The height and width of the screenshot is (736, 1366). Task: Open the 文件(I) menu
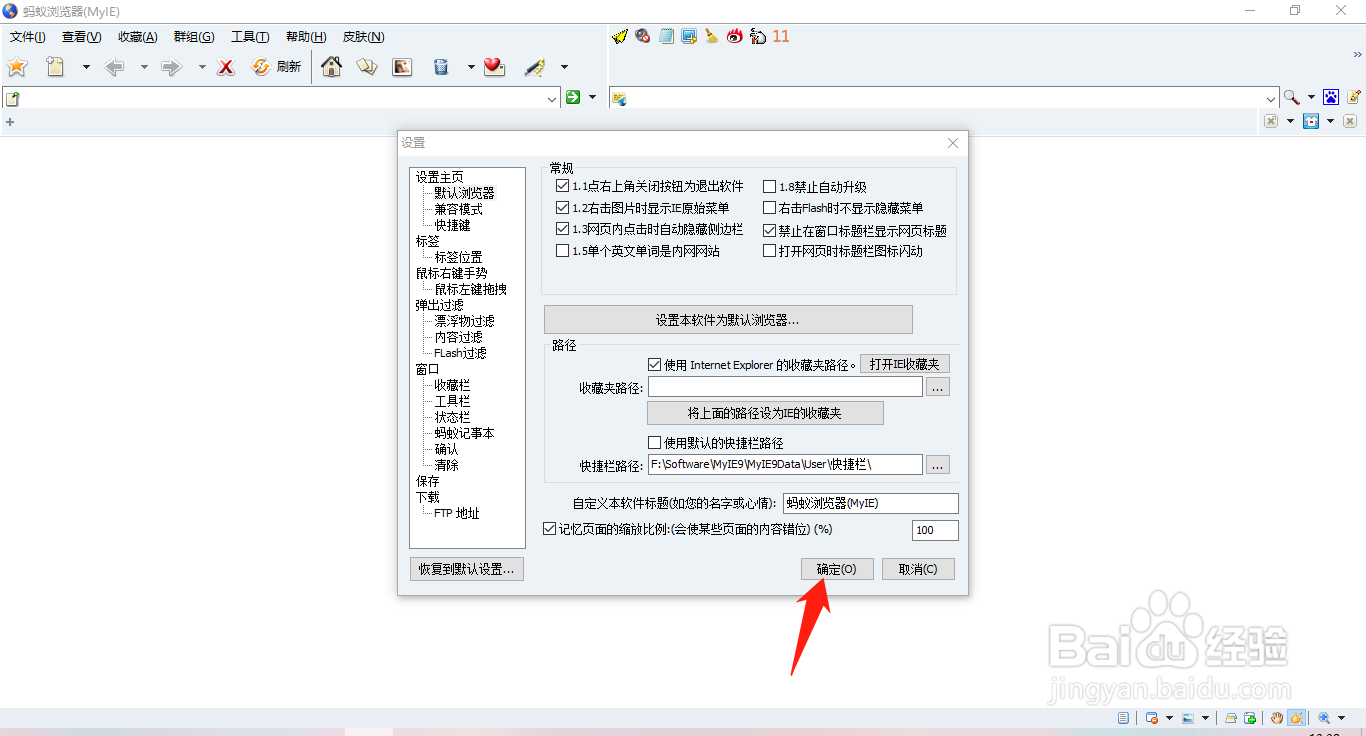click(x=28, y=37)
